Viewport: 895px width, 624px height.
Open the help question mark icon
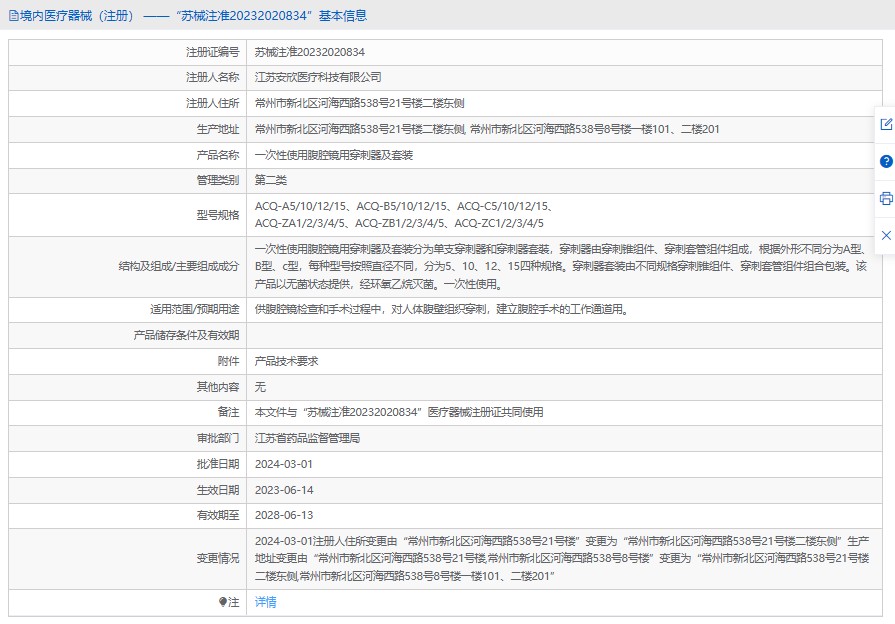click(x=886, y=162)
